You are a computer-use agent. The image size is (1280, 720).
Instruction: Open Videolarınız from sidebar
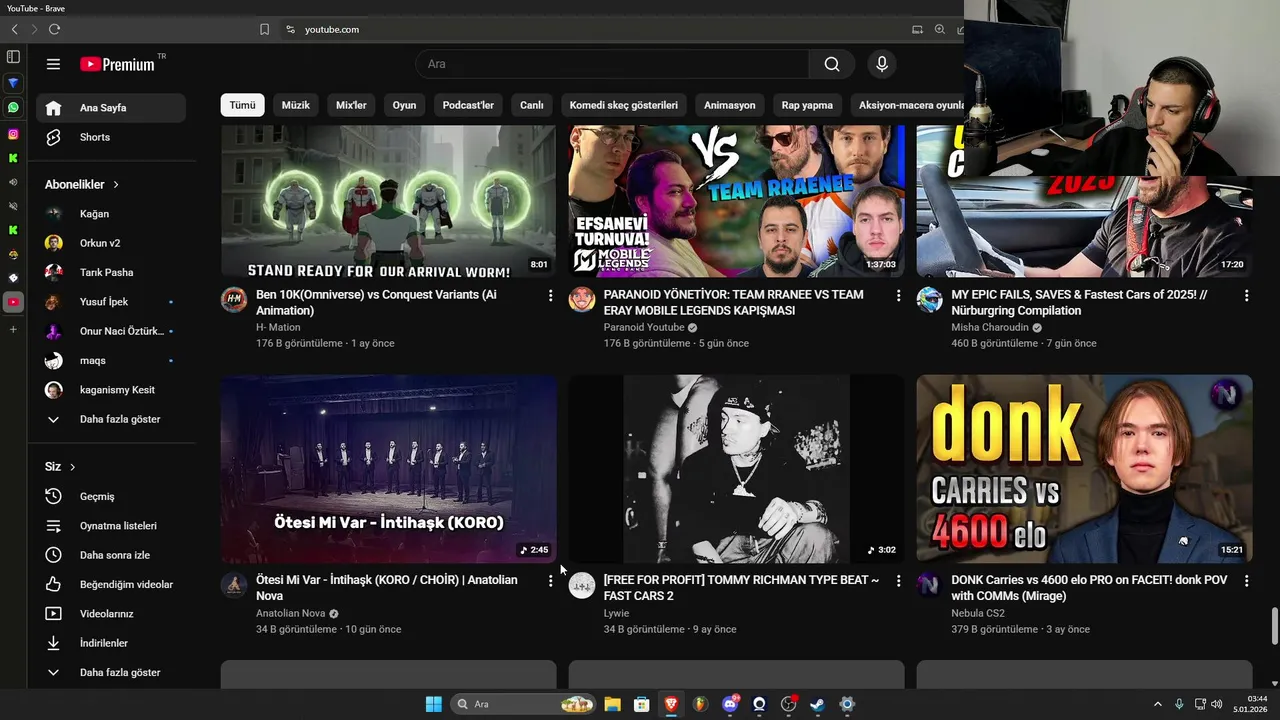(110, 614)
